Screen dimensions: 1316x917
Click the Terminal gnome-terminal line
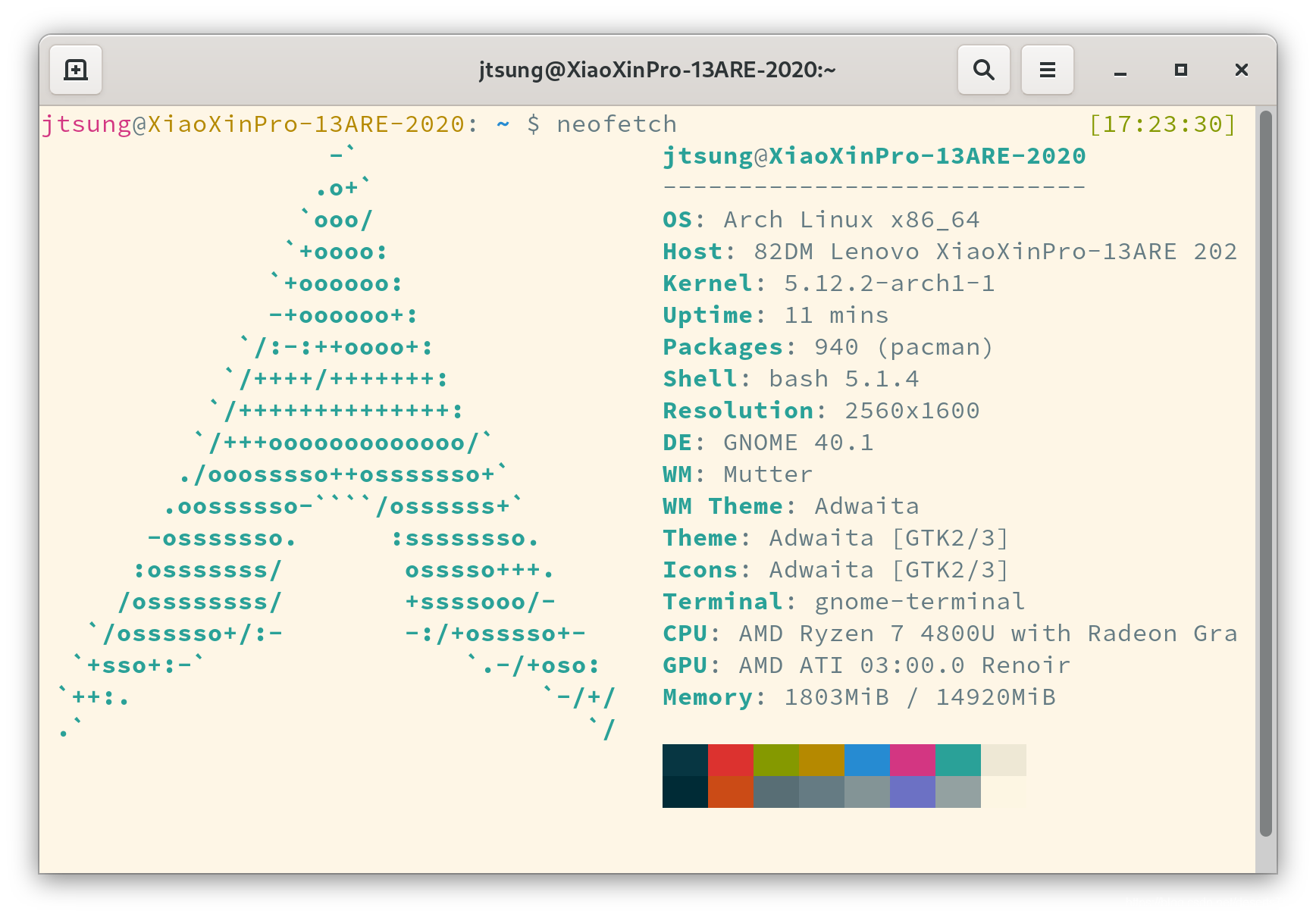click(844, 602)
